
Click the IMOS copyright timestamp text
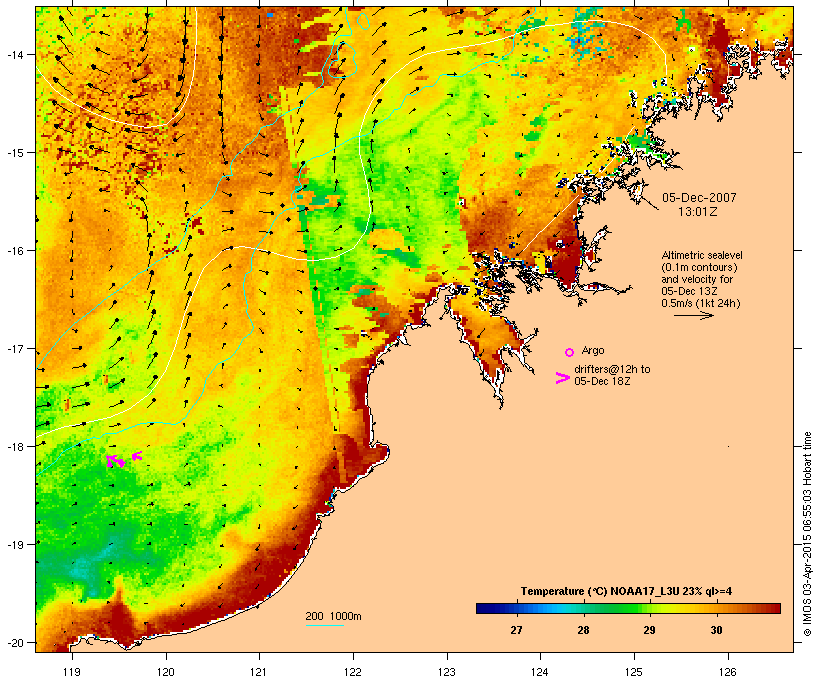(x=808, y=534)
